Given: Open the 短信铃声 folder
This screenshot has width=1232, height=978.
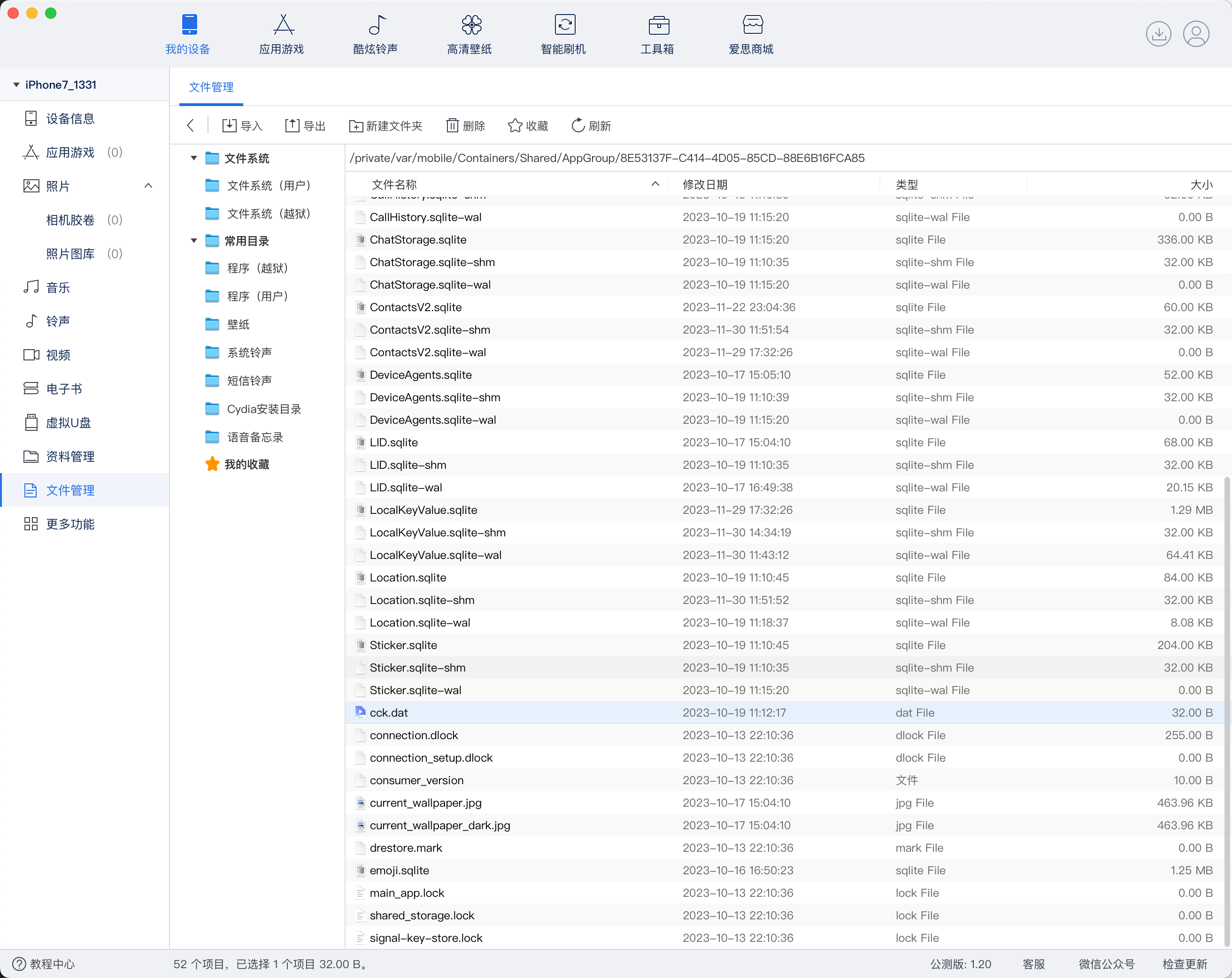Looking at the screenshot, I should pyautogui.click(x=239, y=381).
